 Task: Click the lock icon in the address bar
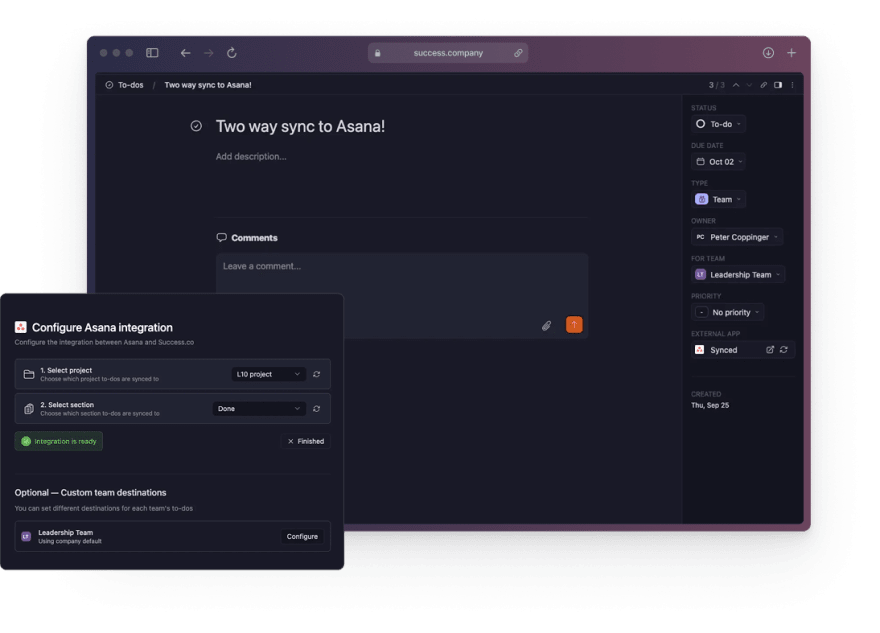[378, 53]
